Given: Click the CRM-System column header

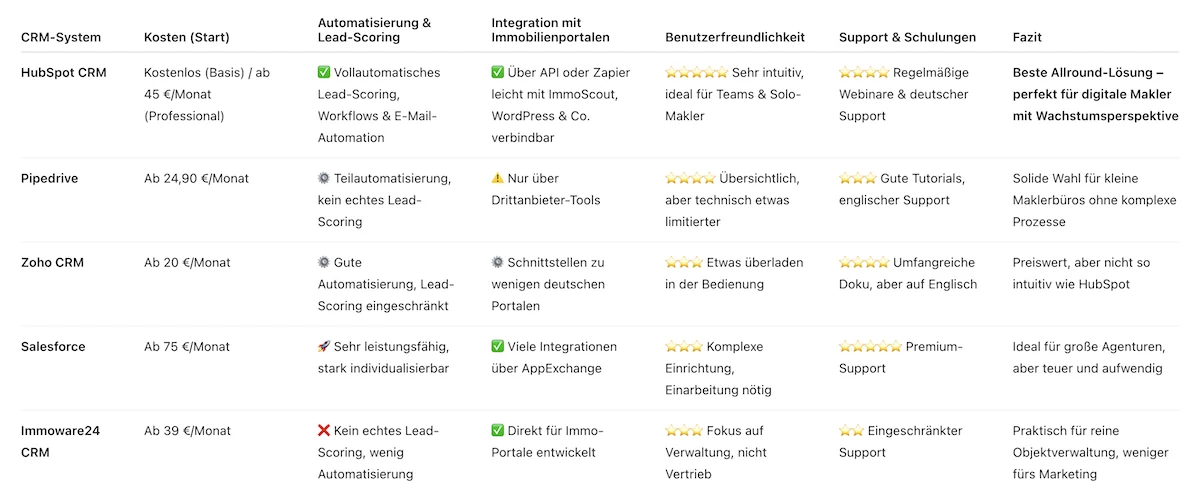Looking at the screenshot, I should (x=59, y=38).
